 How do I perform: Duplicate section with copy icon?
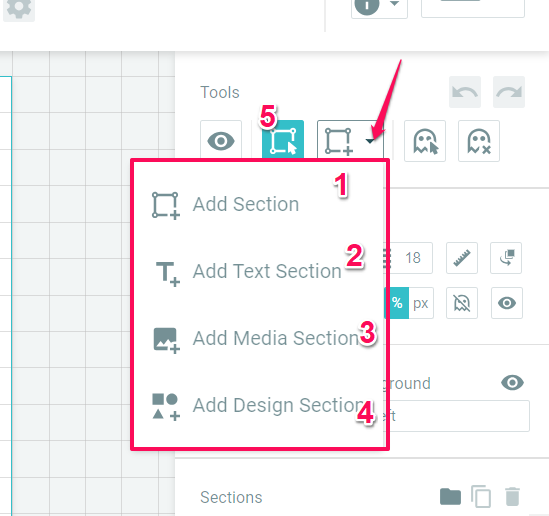tap(481, 496)
